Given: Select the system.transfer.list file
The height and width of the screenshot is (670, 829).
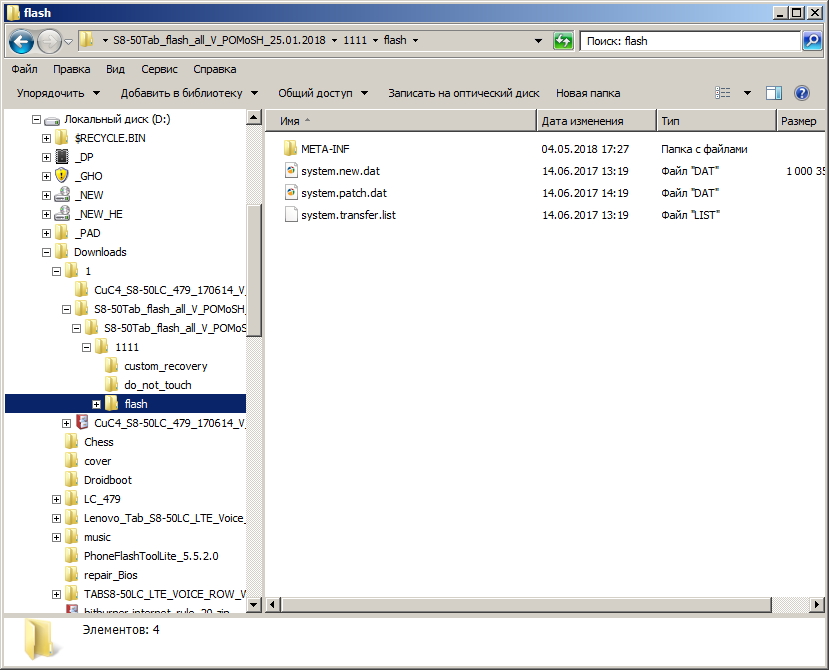Looking at the screenshot, I should click(348, 215).
